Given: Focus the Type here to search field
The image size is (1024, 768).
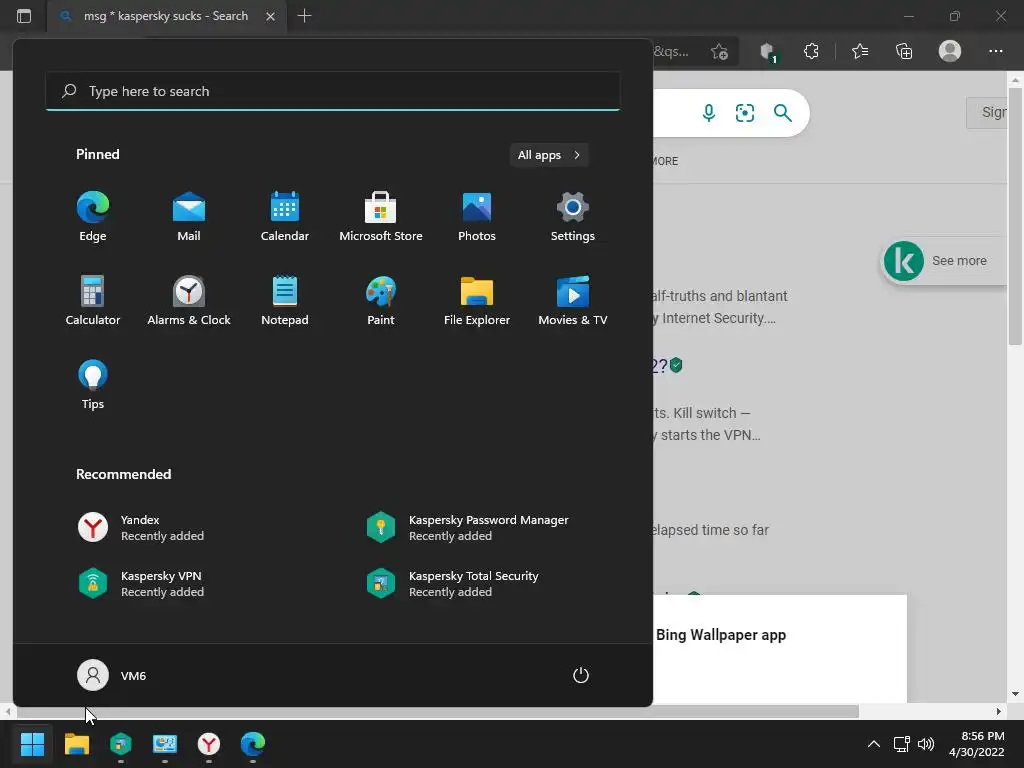Looking at the screenshot, I should pos(332,91).
